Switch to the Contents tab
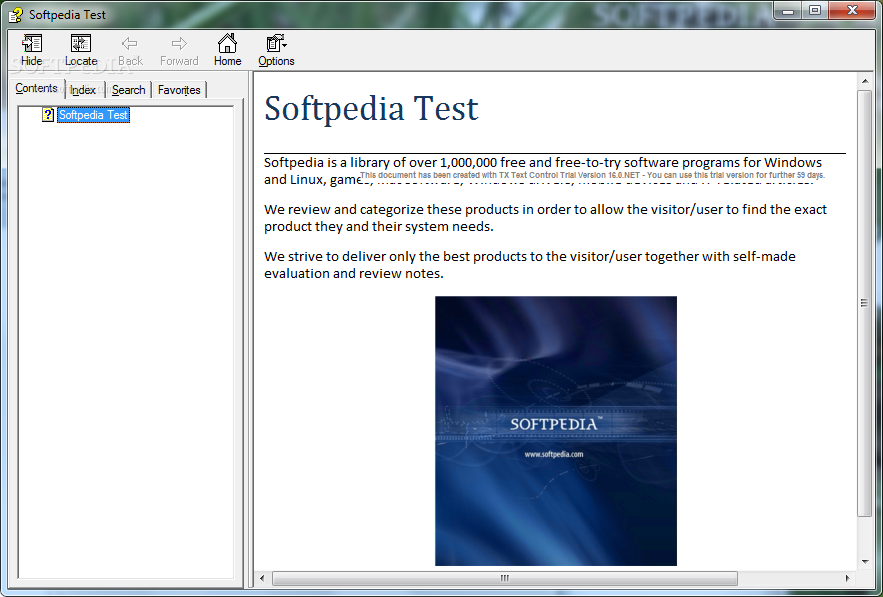883x597 pixels. coord(37,88)
